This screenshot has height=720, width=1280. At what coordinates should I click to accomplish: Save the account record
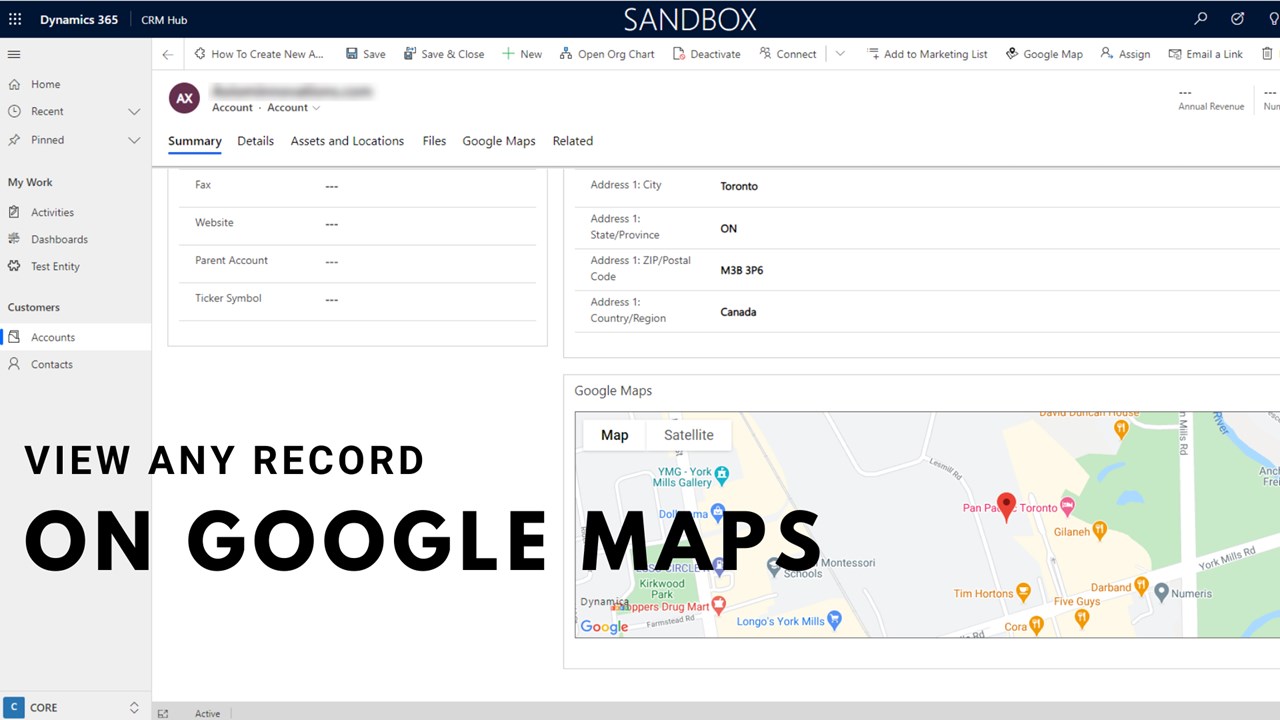(365, 54)
